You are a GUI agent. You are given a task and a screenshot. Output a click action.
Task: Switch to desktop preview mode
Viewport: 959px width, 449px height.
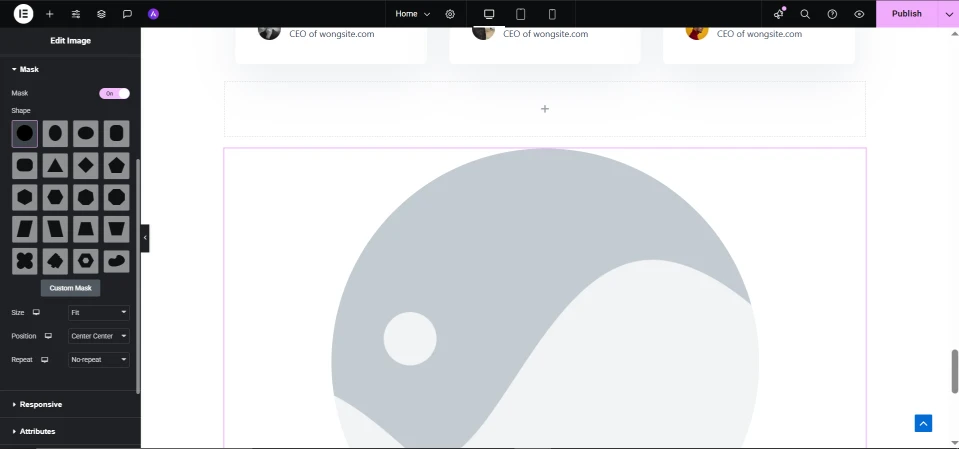(489, 14)
